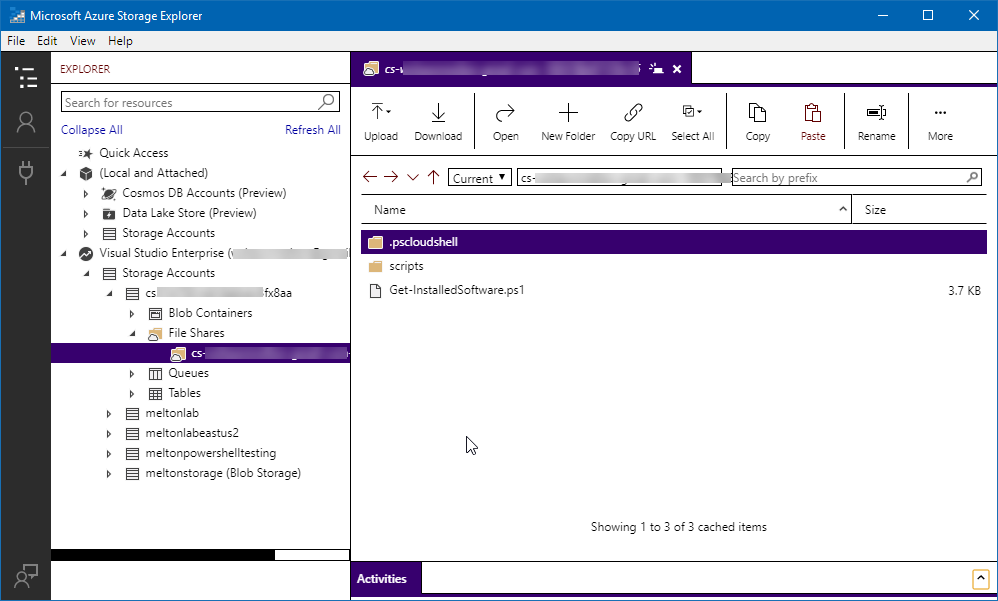998x601 pixels.
Task: Click the Copy URL link icon
Action: [x=632, y=112]
